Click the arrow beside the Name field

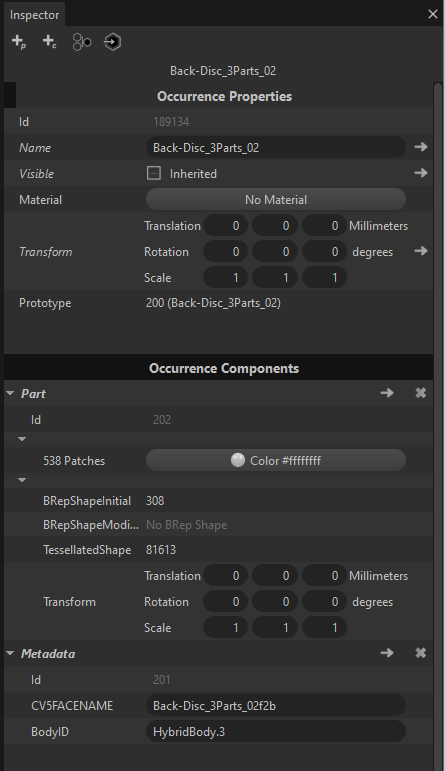click(420, 147)
